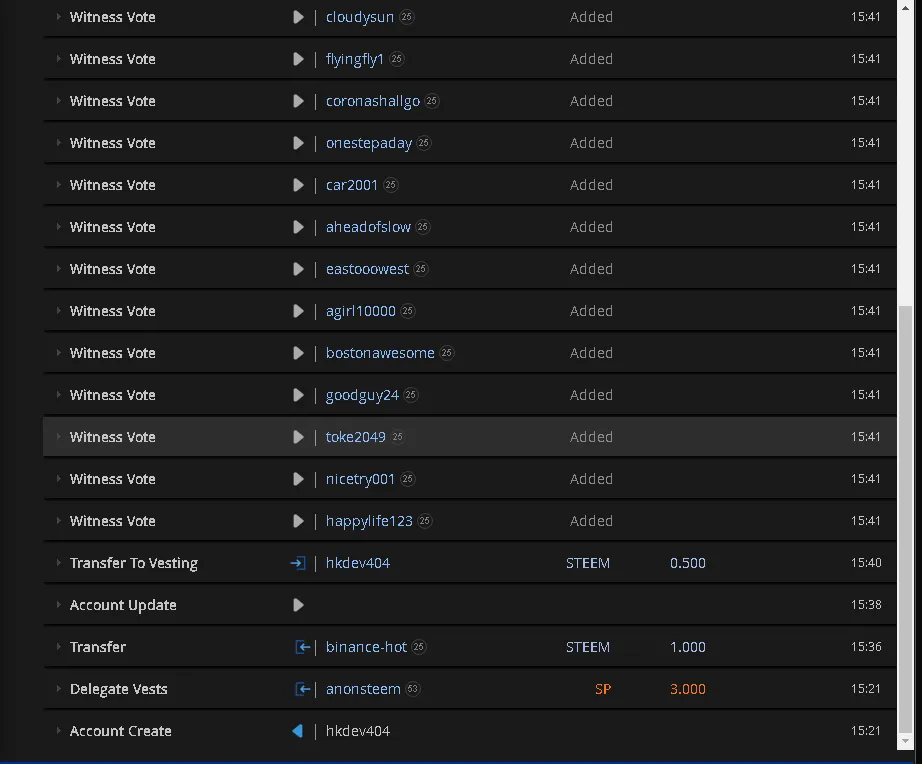This screenshot has width=922, height=764.
Task: Expand the flyingfly1 Witness Vote row
Action: [x=58, y=59]
